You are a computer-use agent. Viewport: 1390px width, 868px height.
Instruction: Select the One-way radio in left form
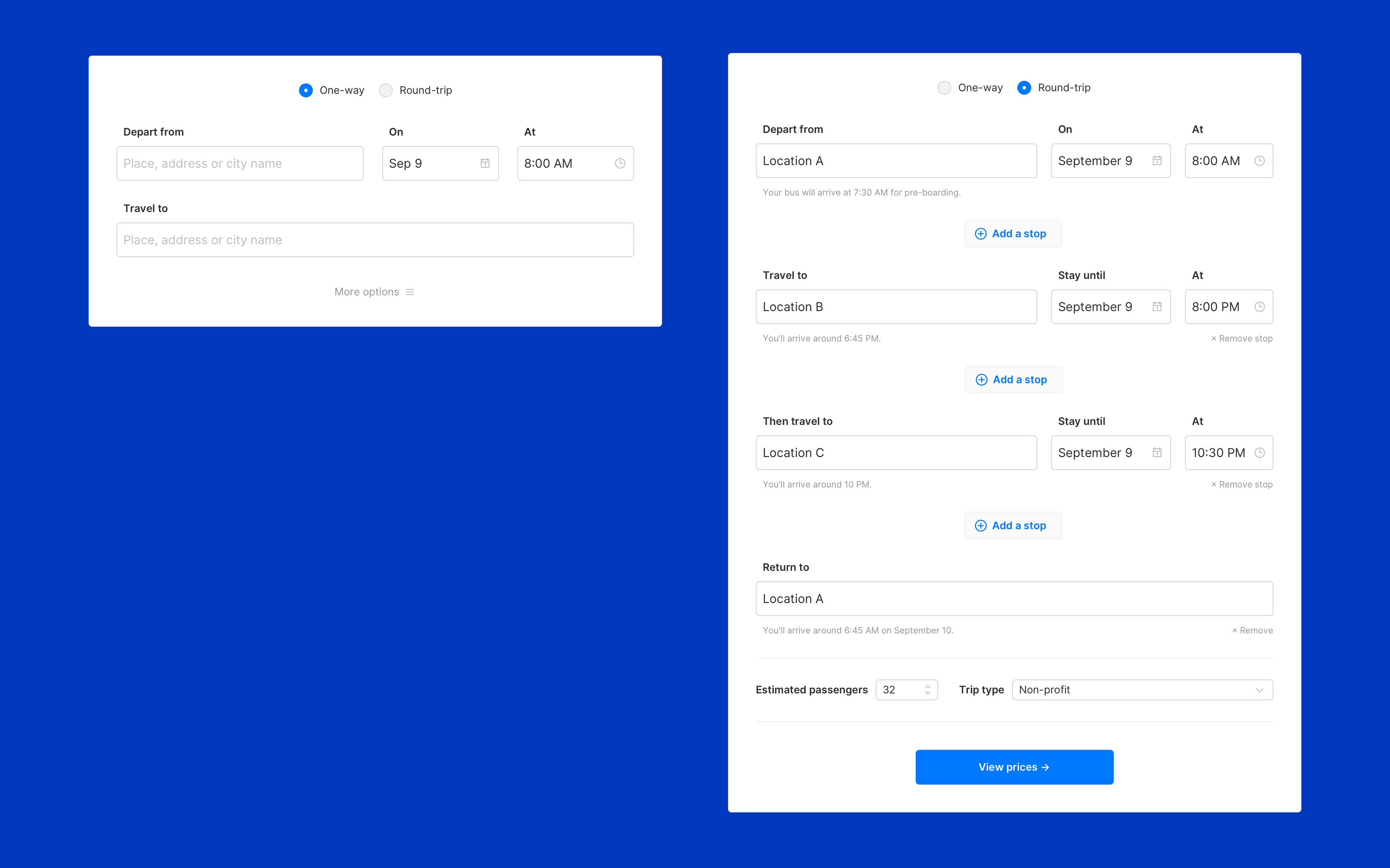pyautogui.click(x=306, y=91)
